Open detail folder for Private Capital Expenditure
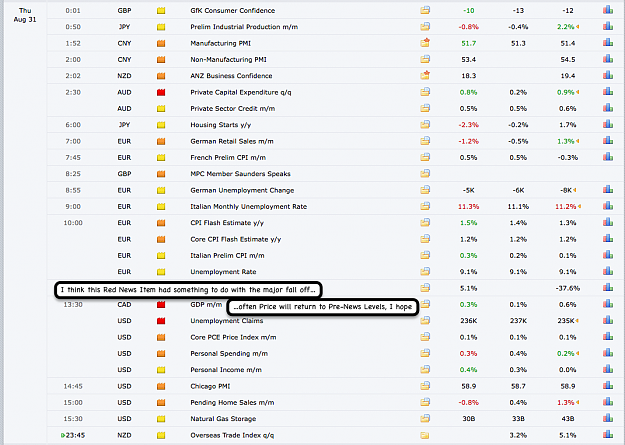625x445 pixels. [x=425, y=92]
